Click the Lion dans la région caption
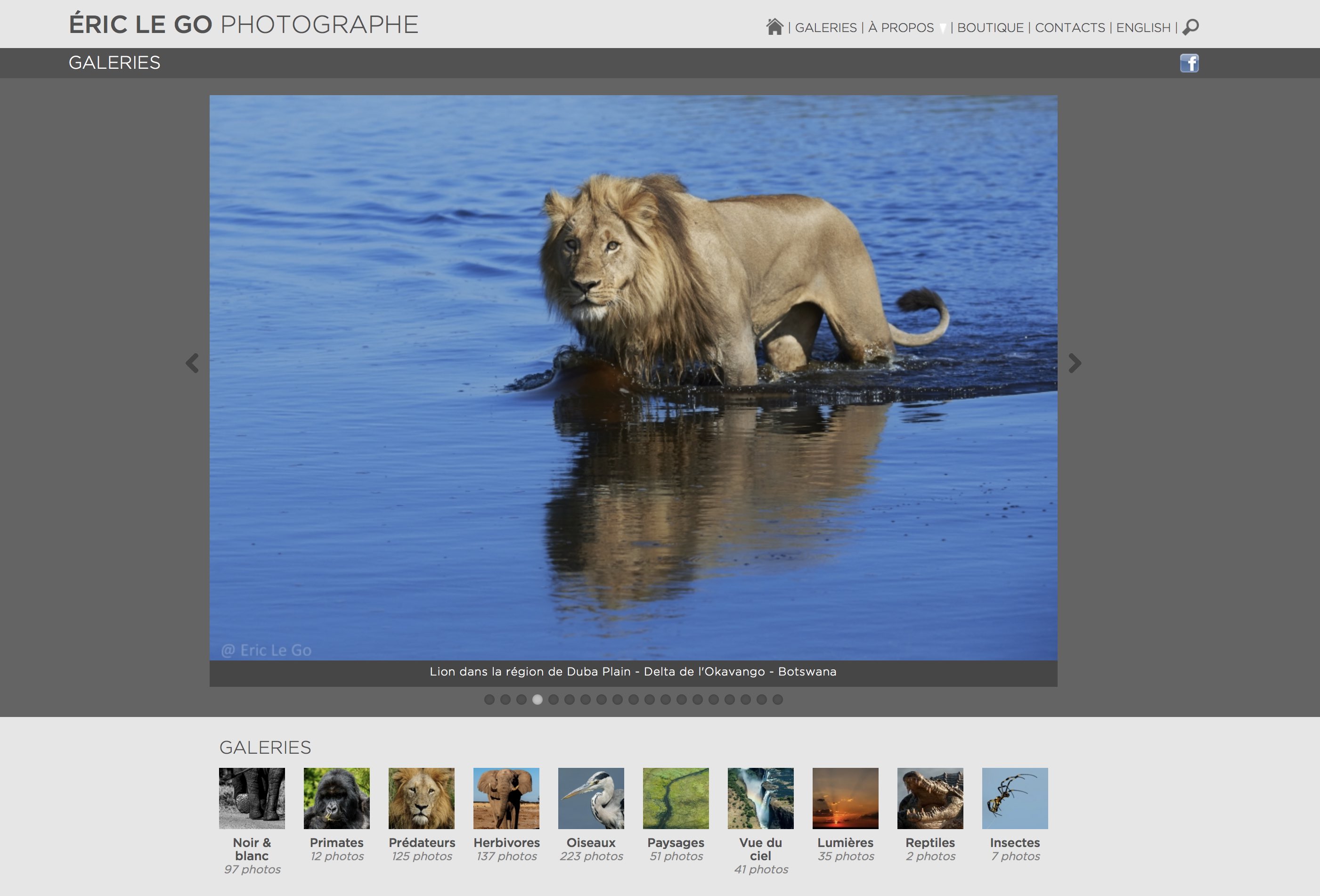This screenshot has height=896, width=1320. [633, 672]
